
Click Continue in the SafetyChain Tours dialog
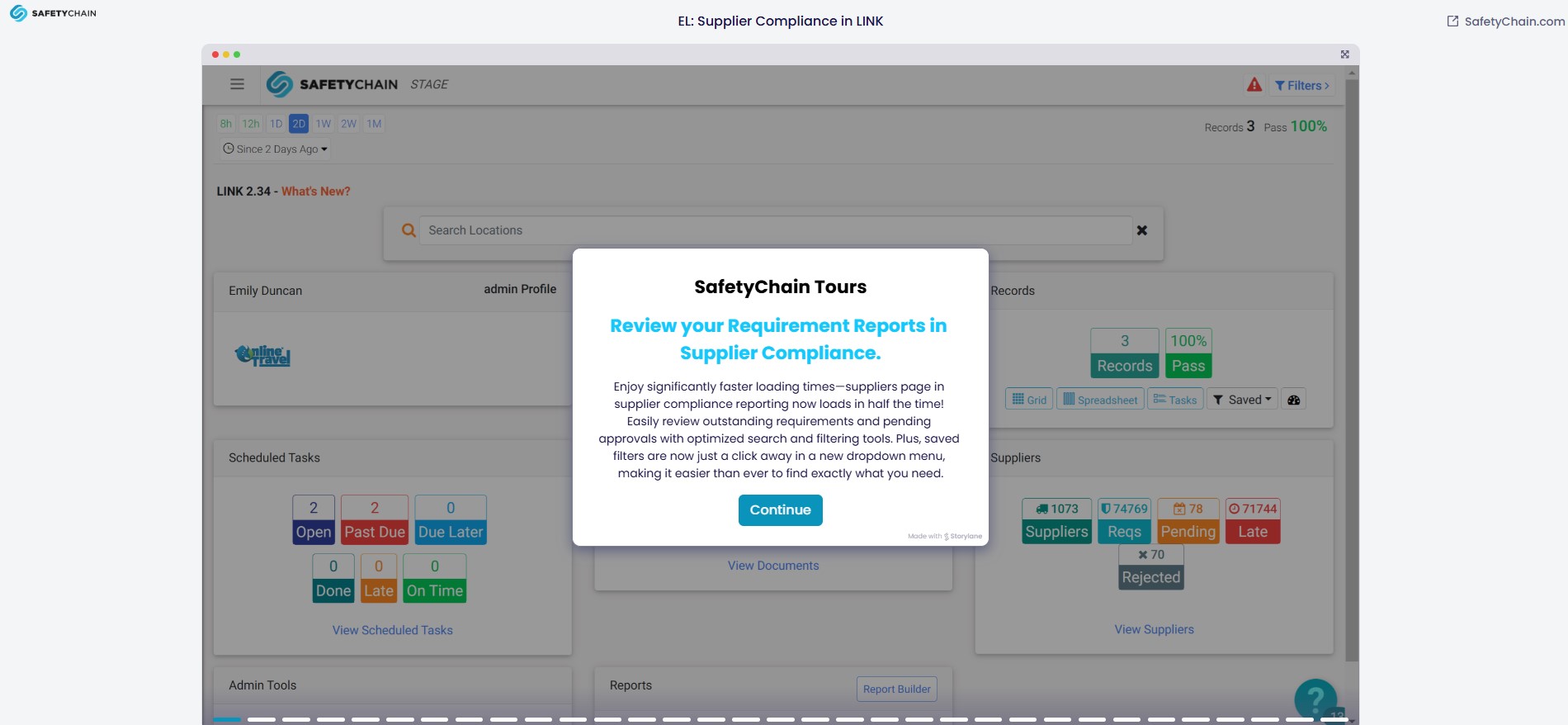point(781,510)
